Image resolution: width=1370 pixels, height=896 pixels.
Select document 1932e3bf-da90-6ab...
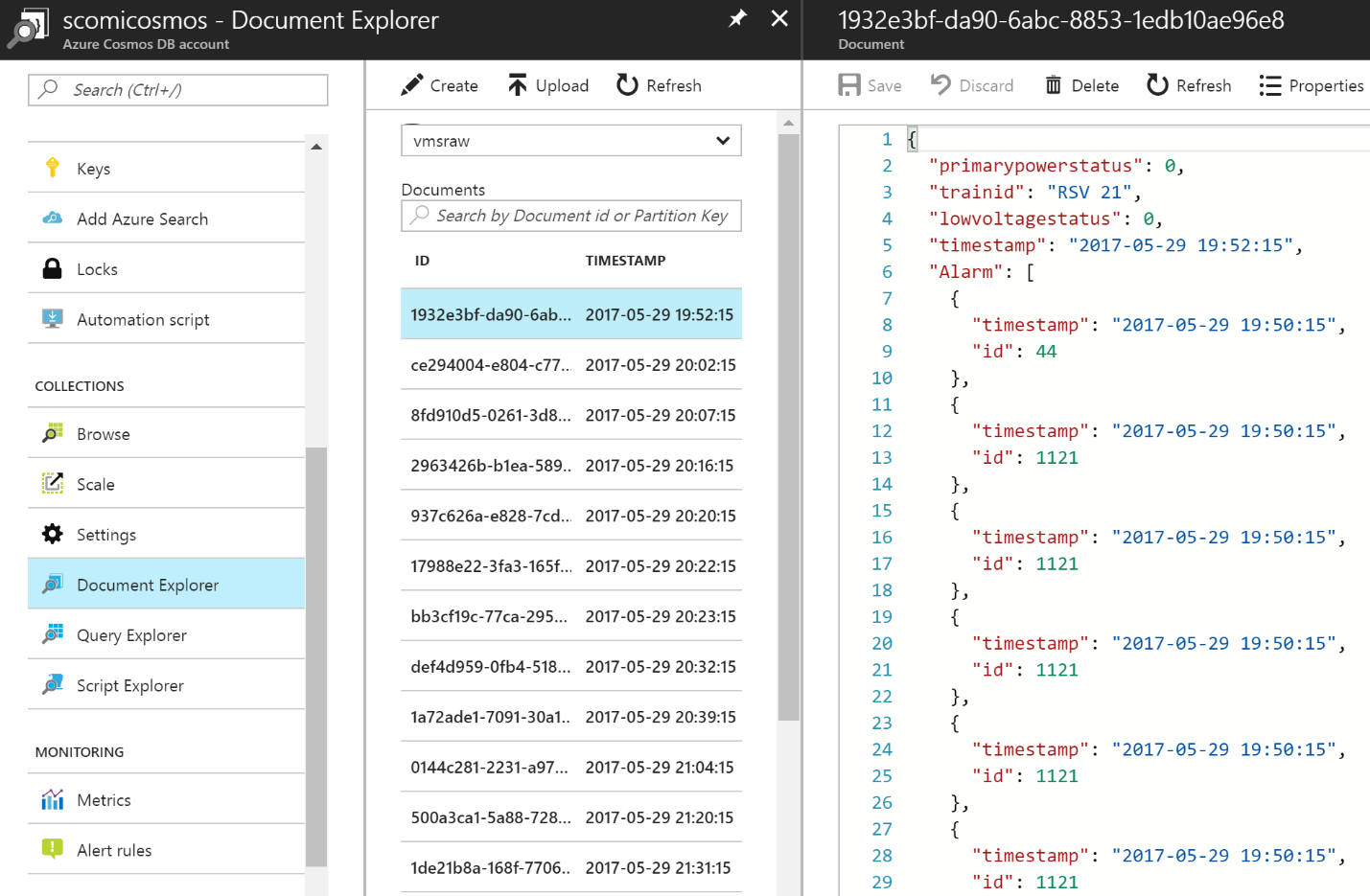571,314
